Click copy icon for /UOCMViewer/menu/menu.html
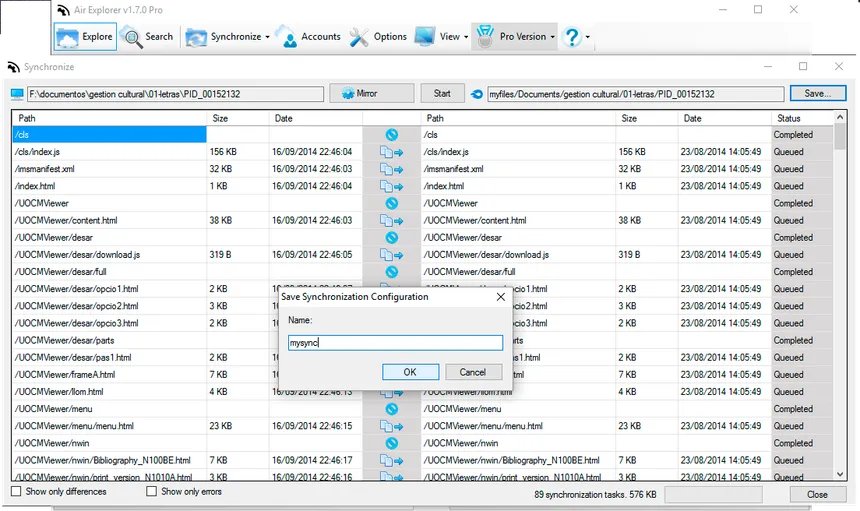Screen dimensions: 860x511 click(392, 427)
